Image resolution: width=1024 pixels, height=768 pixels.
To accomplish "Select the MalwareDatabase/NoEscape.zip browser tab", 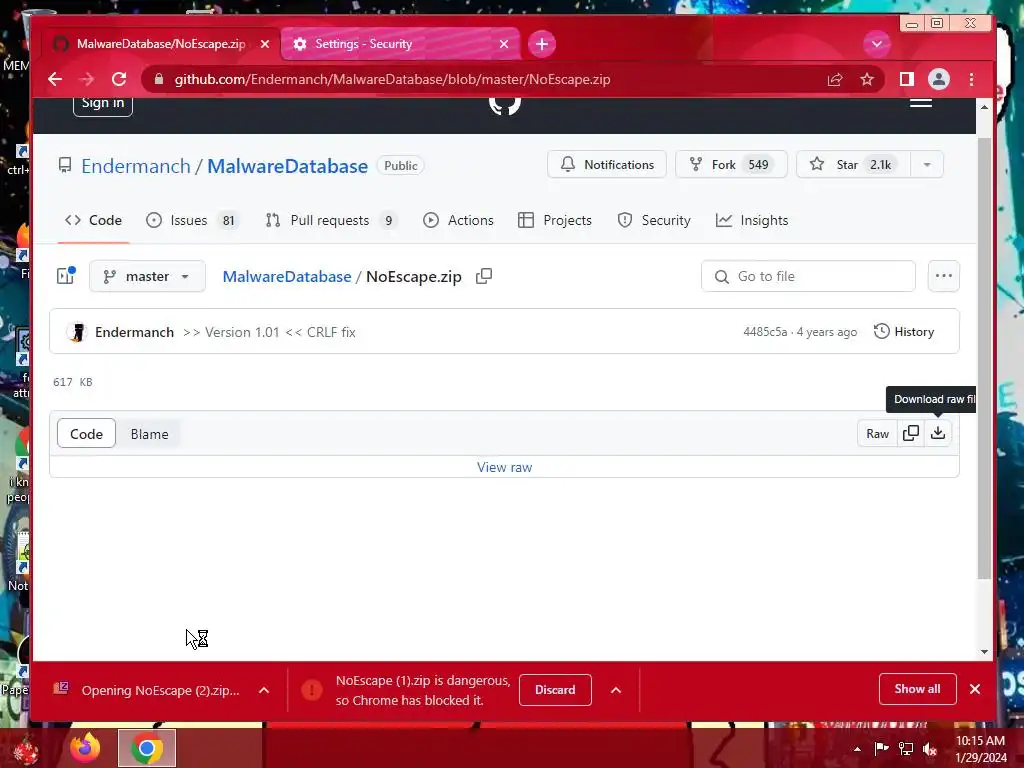I will [x=161, y=44].
